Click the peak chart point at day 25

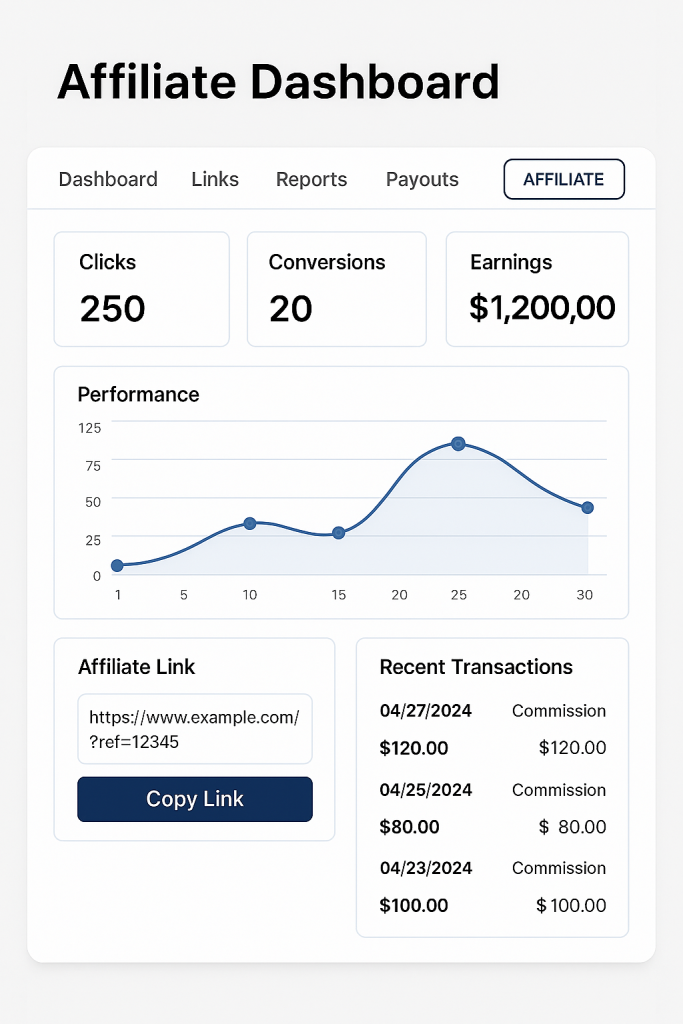coord(458,443)
